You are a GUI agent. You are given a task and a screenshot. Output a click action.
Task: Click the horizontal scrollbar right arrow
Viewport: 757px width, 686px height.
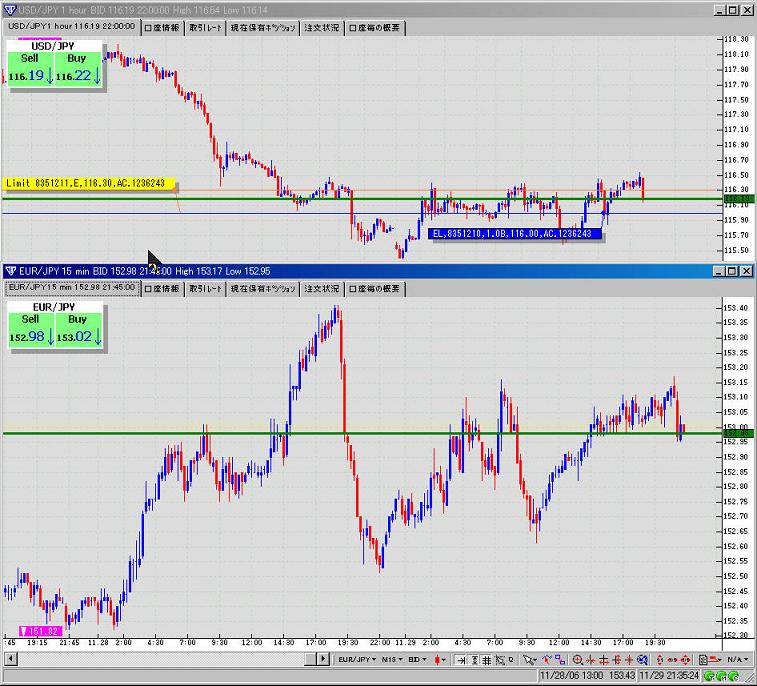pyautogui.click(x=324, y=660)
